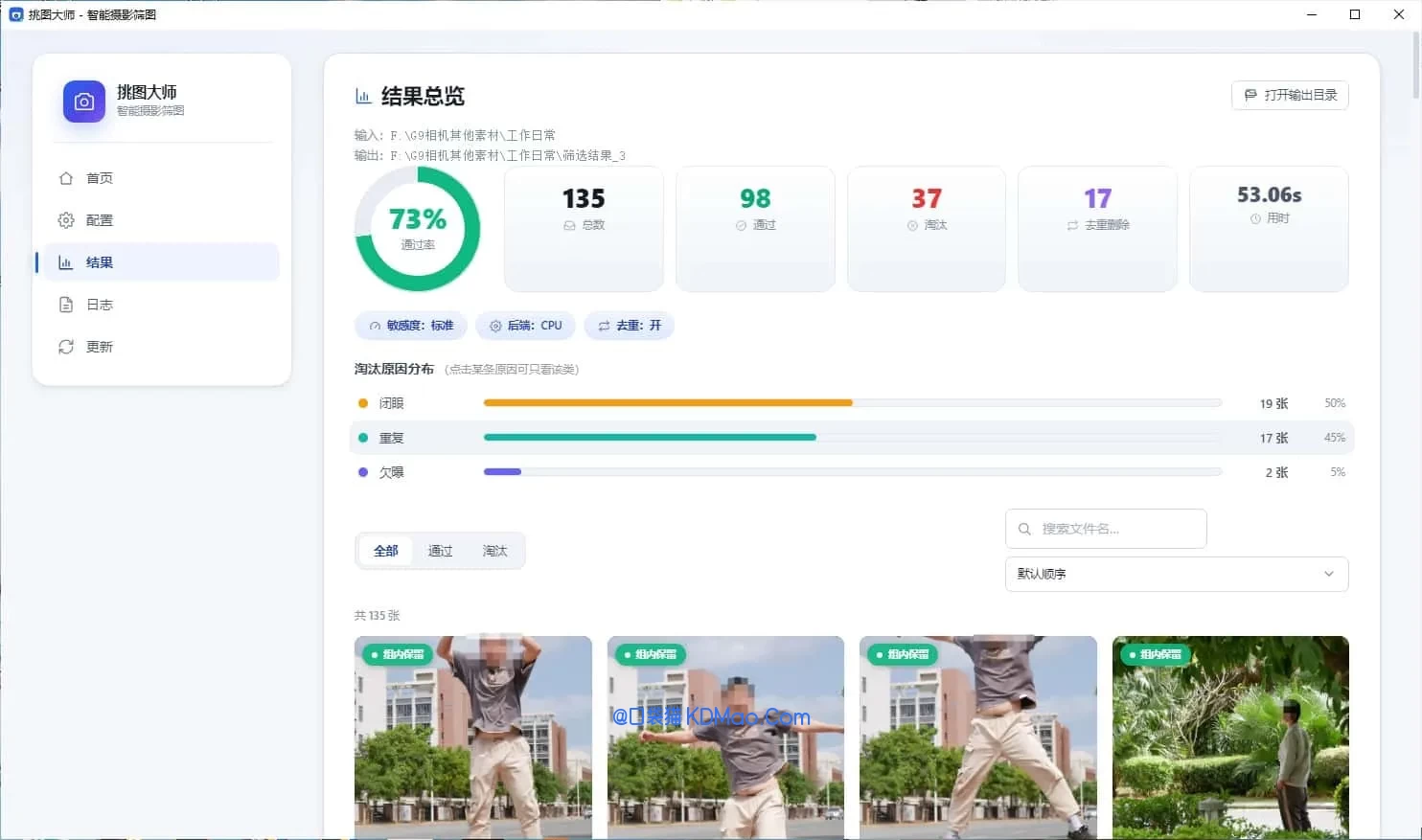Click the 更新 refresh icon
Screen dimensions: 1422x840
(x=66, y=347)
